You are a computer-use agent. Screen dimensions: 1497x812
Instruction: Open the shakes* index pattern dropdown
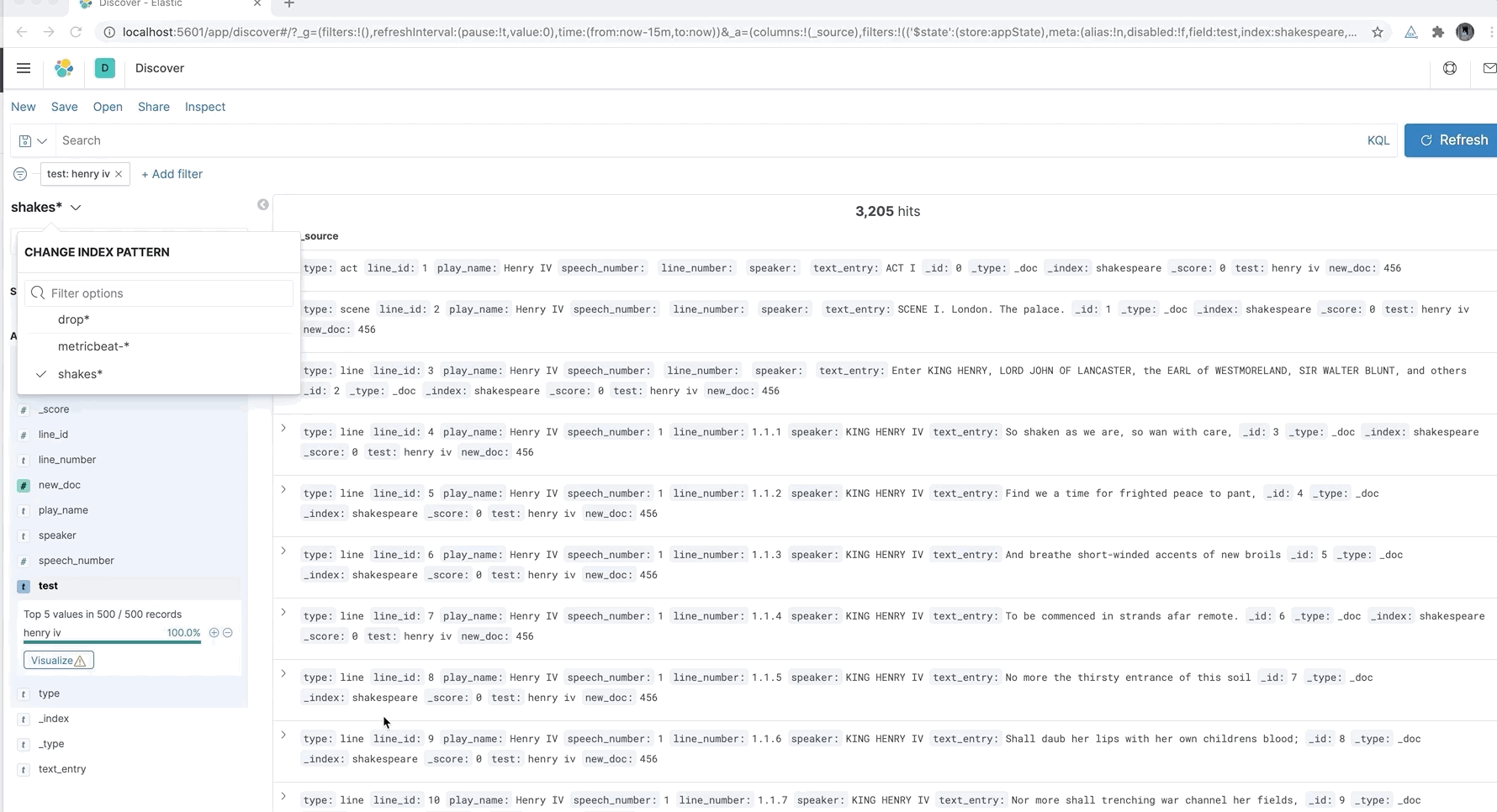pos(46,207)
